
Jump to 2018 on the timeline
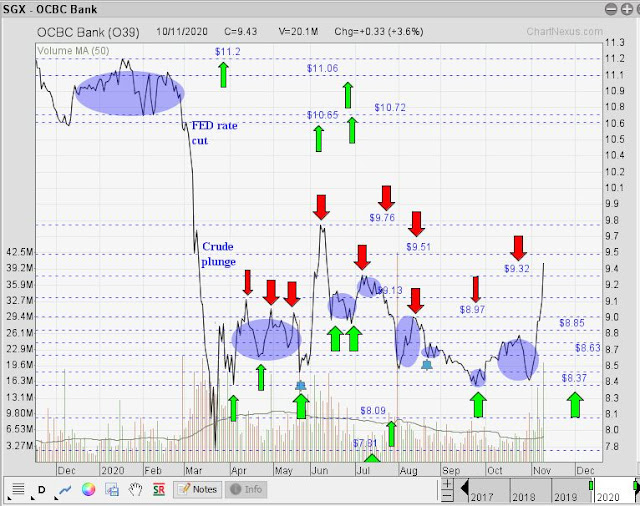click(x=523, y=497)
